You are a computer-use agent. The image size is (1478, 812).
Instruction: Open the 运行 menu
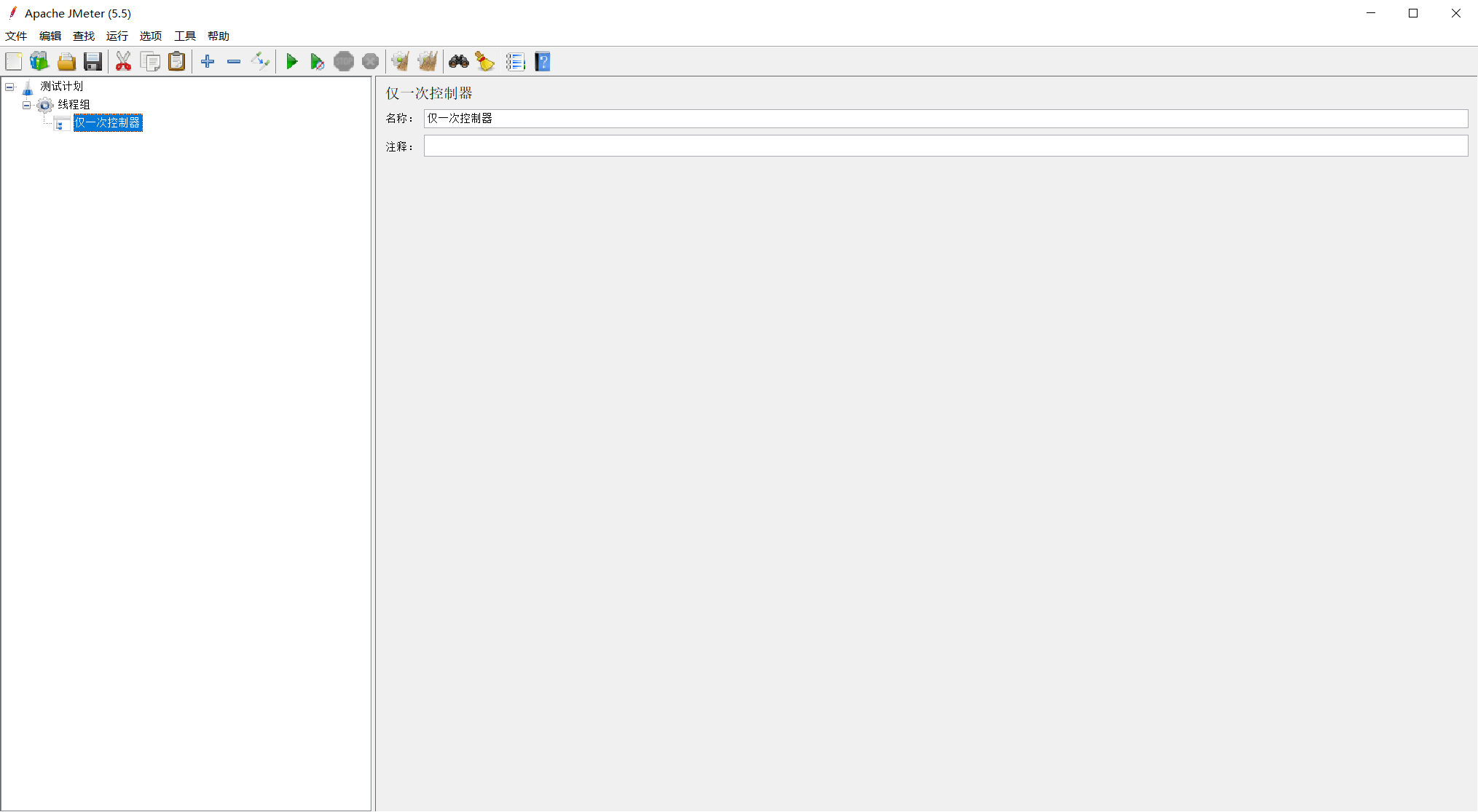[117, 36]
